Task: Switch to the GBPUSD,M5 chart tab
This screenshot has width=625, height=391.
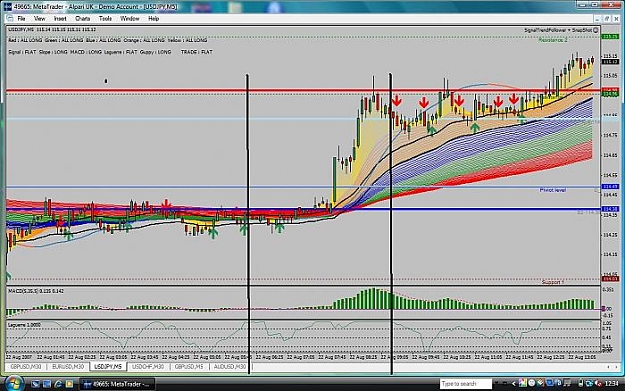Action: point(189,366)
